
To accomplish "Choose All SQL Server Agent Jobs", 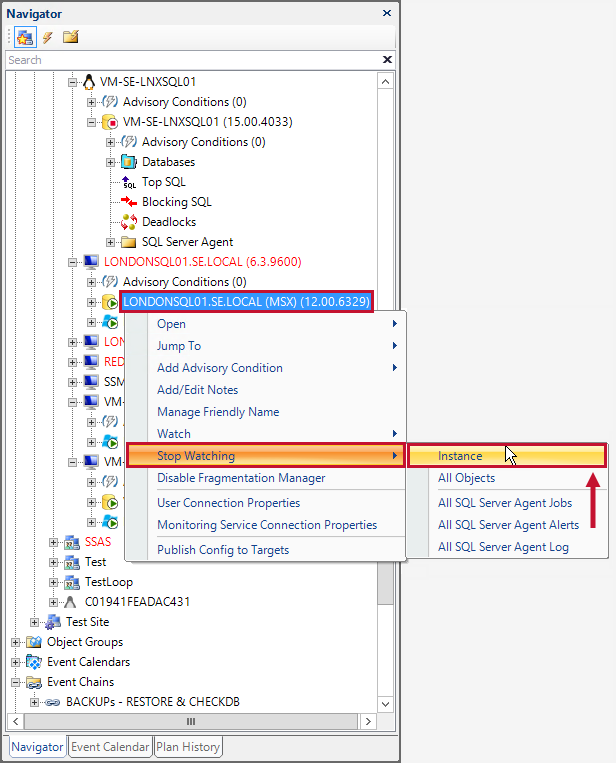I will coord(504,502).
